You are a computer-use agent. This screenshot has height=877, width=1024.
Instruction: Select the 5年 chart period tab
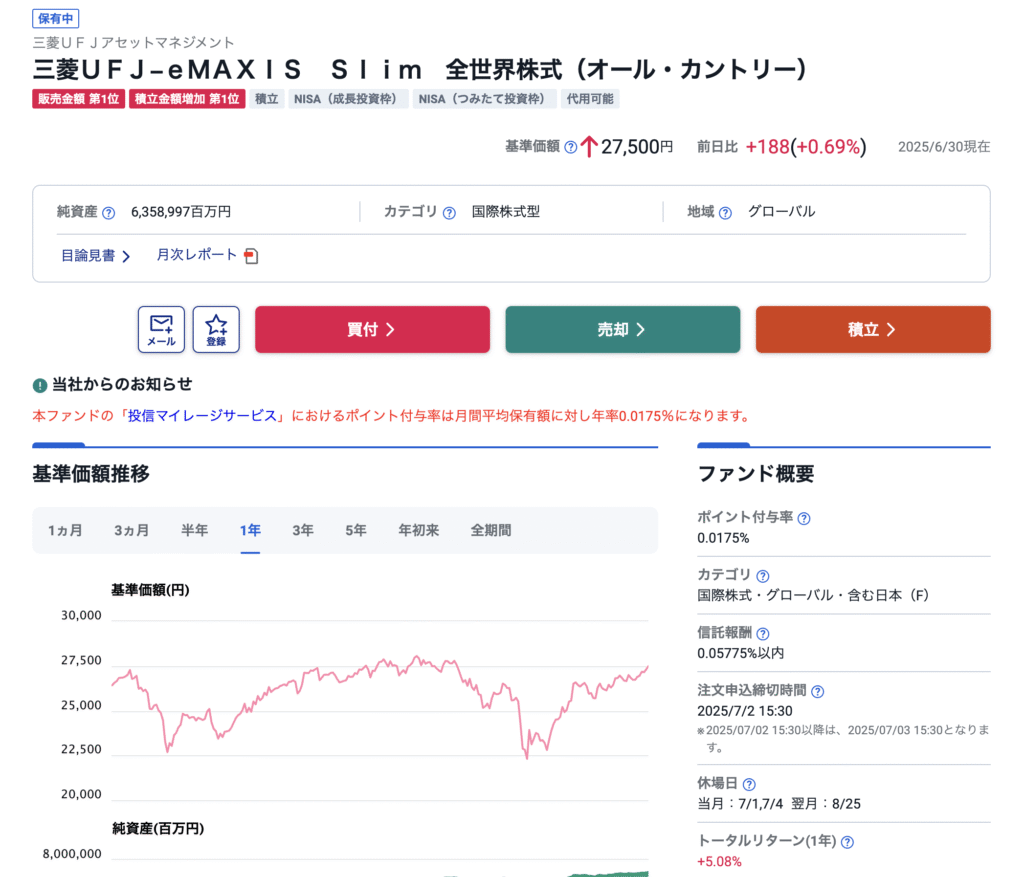pyautogui.click(x=356, y=530)
